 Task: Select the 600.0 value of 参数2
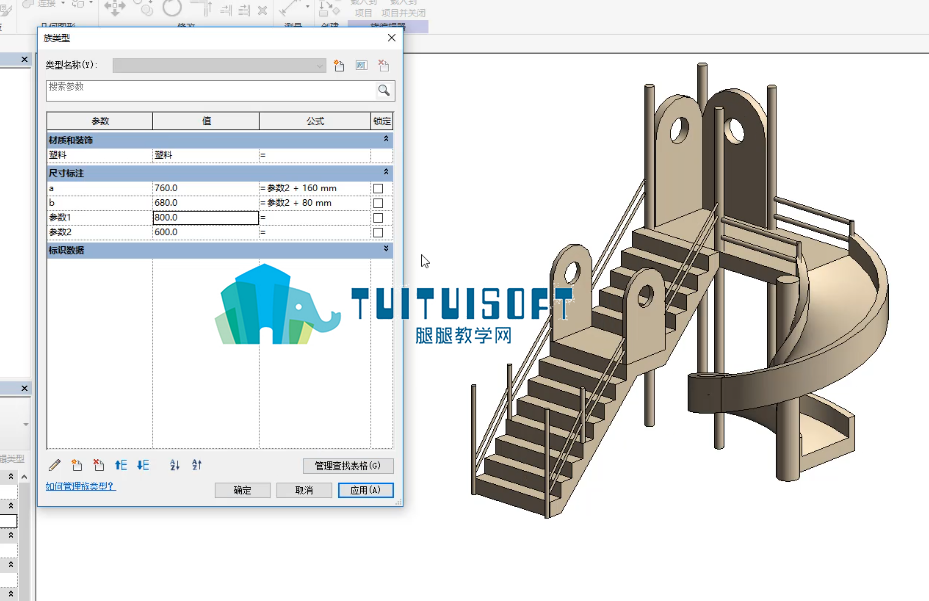pyautogui.click(x=206, y=232)
